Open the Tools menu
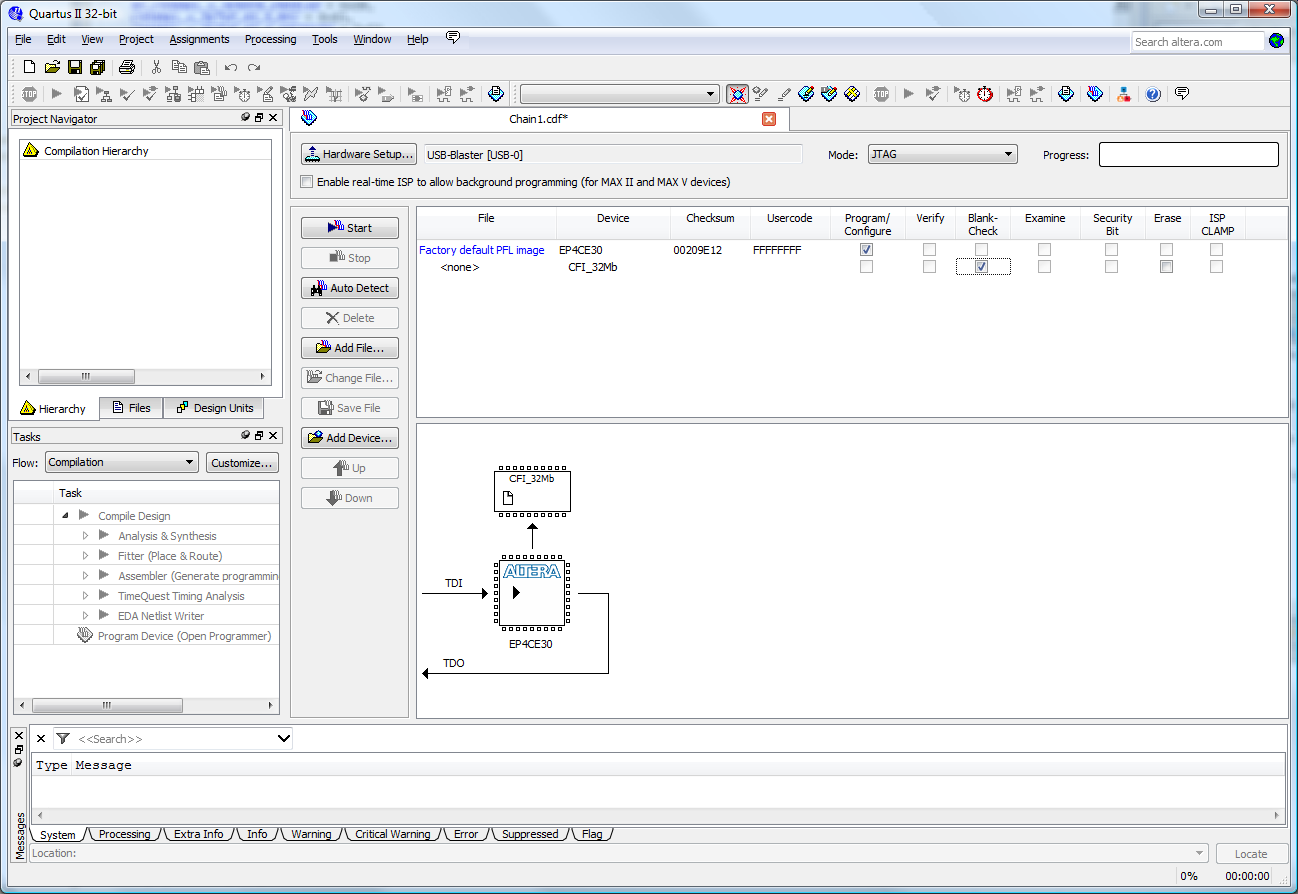 coord(325,39)
